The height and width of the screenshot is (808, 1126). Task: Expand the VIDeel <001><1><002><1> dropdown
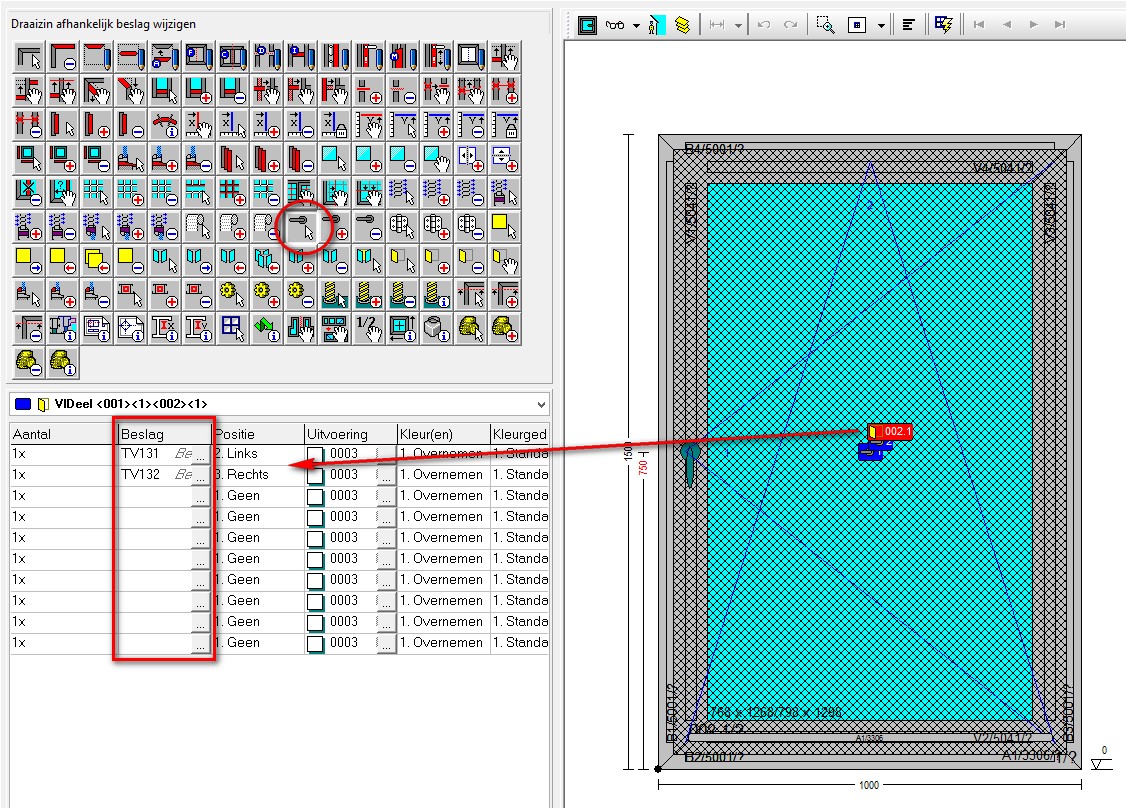point(541,404)
